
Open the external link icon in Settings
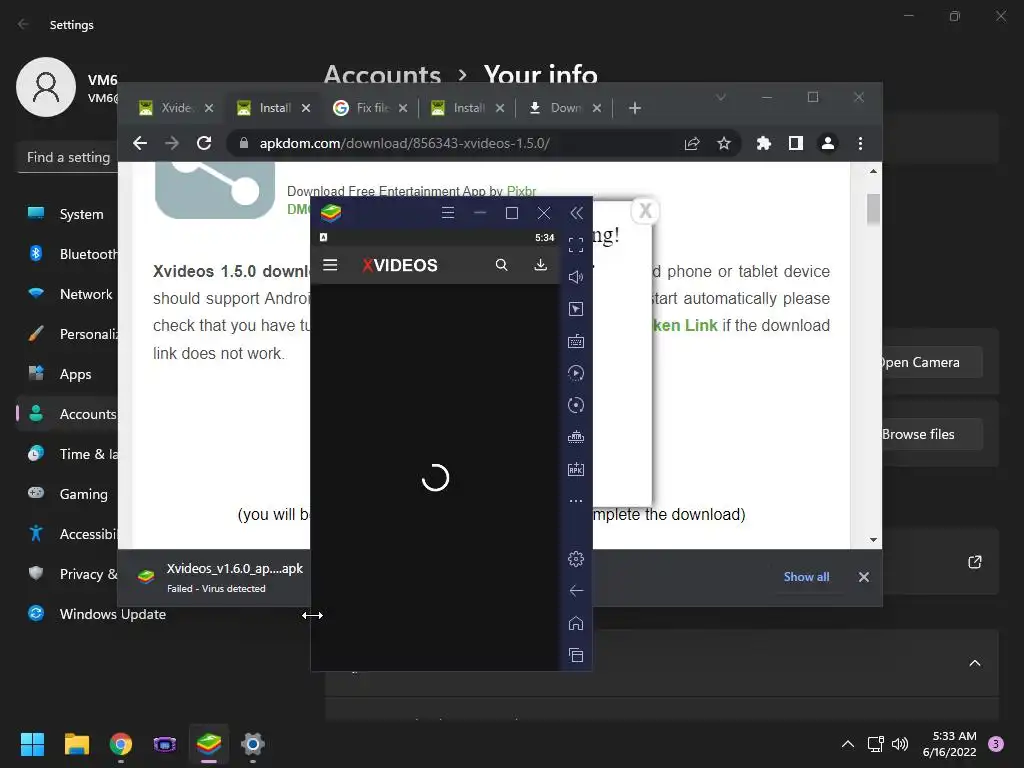974,562
